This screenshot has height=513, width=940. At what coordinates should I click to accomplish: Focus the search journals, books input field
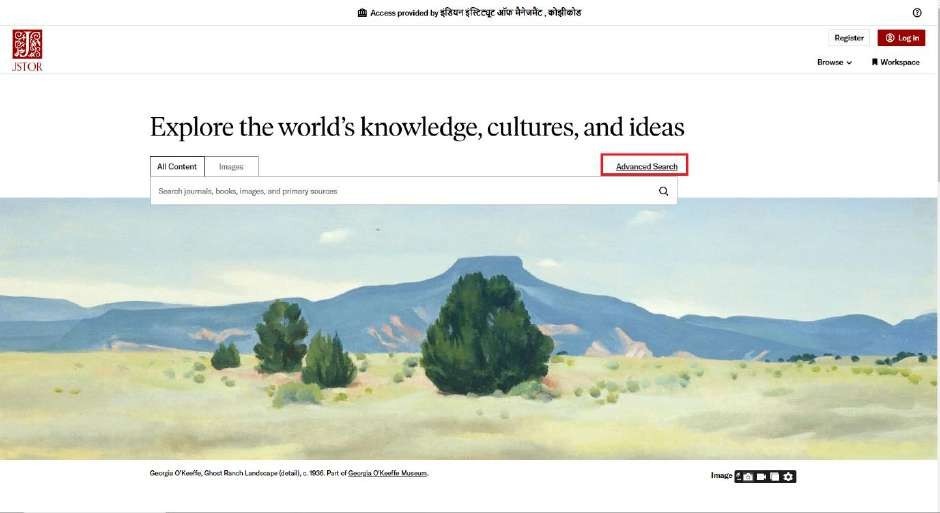click(x=402, y=191)
